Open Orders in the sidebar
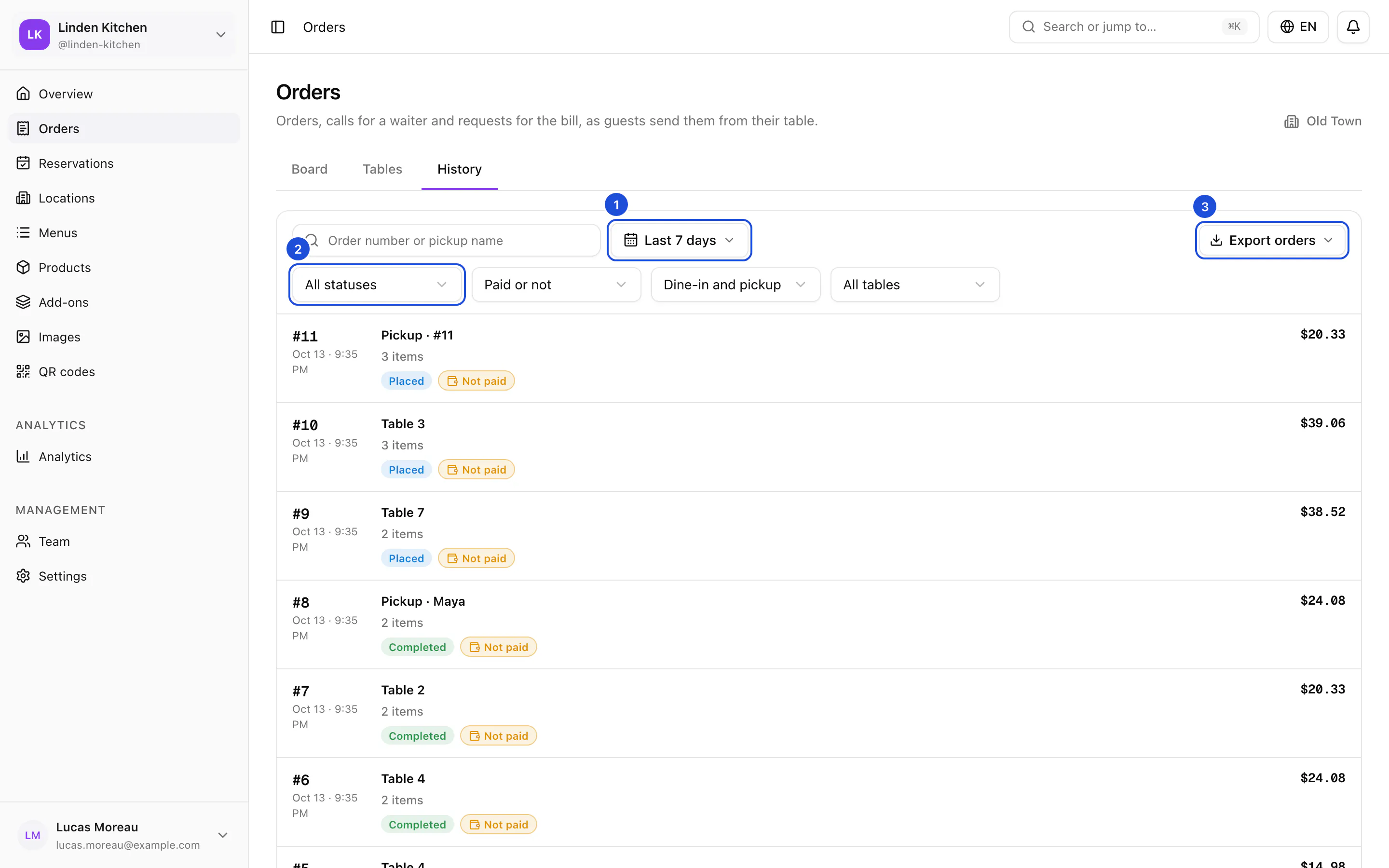 (x=124, y=129)
